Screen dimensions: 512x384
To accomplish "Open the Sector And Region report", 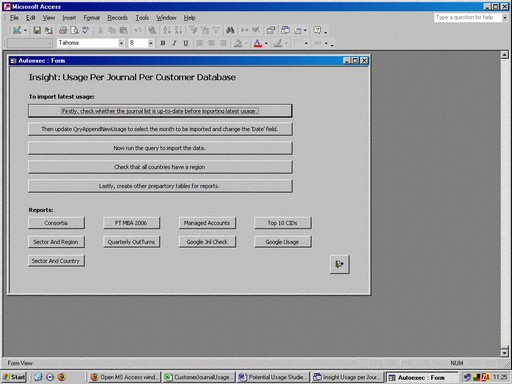I will click(x=56, y=242).
